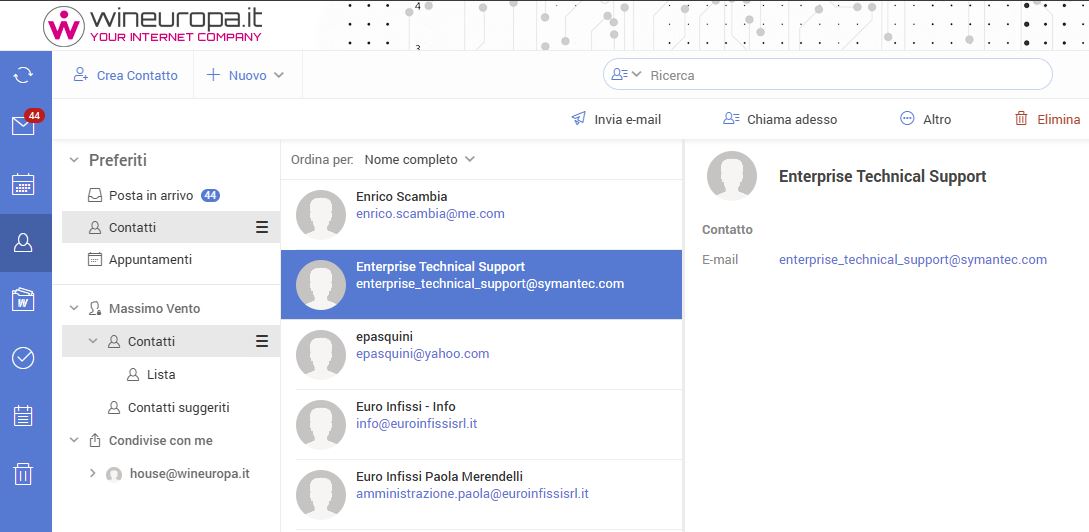The width and height of the screenshot is (1089, 532).
Task: Open the documents W icon in sidebar
Action: 23,300
